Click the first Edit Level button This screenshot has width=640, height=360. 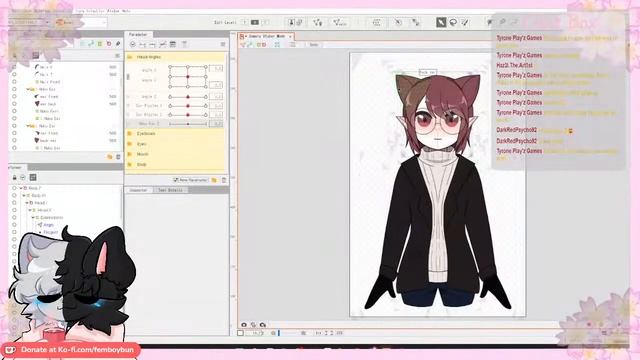click(x=244, y=22)
